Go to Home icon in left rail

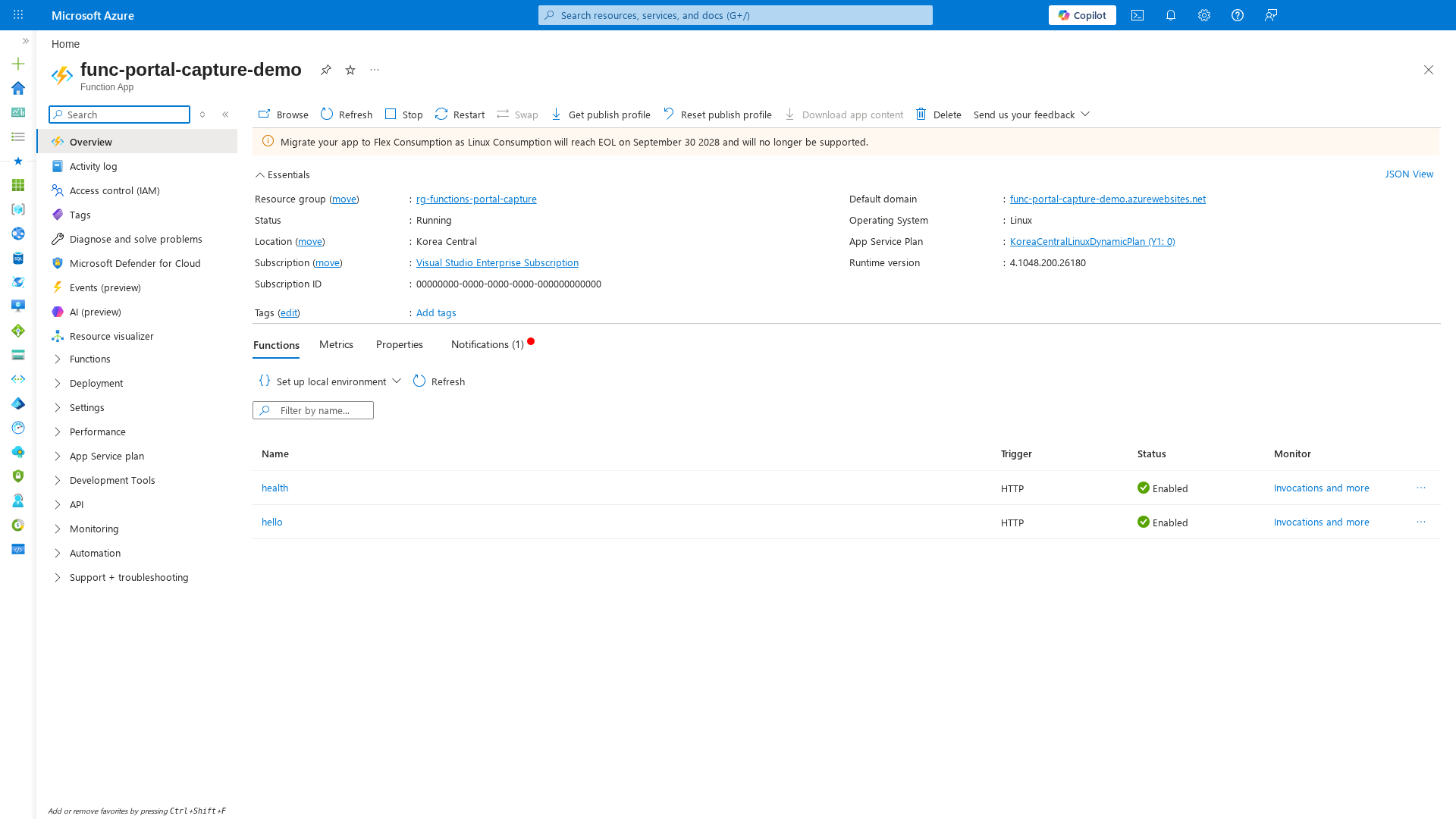tap(18, 88)
